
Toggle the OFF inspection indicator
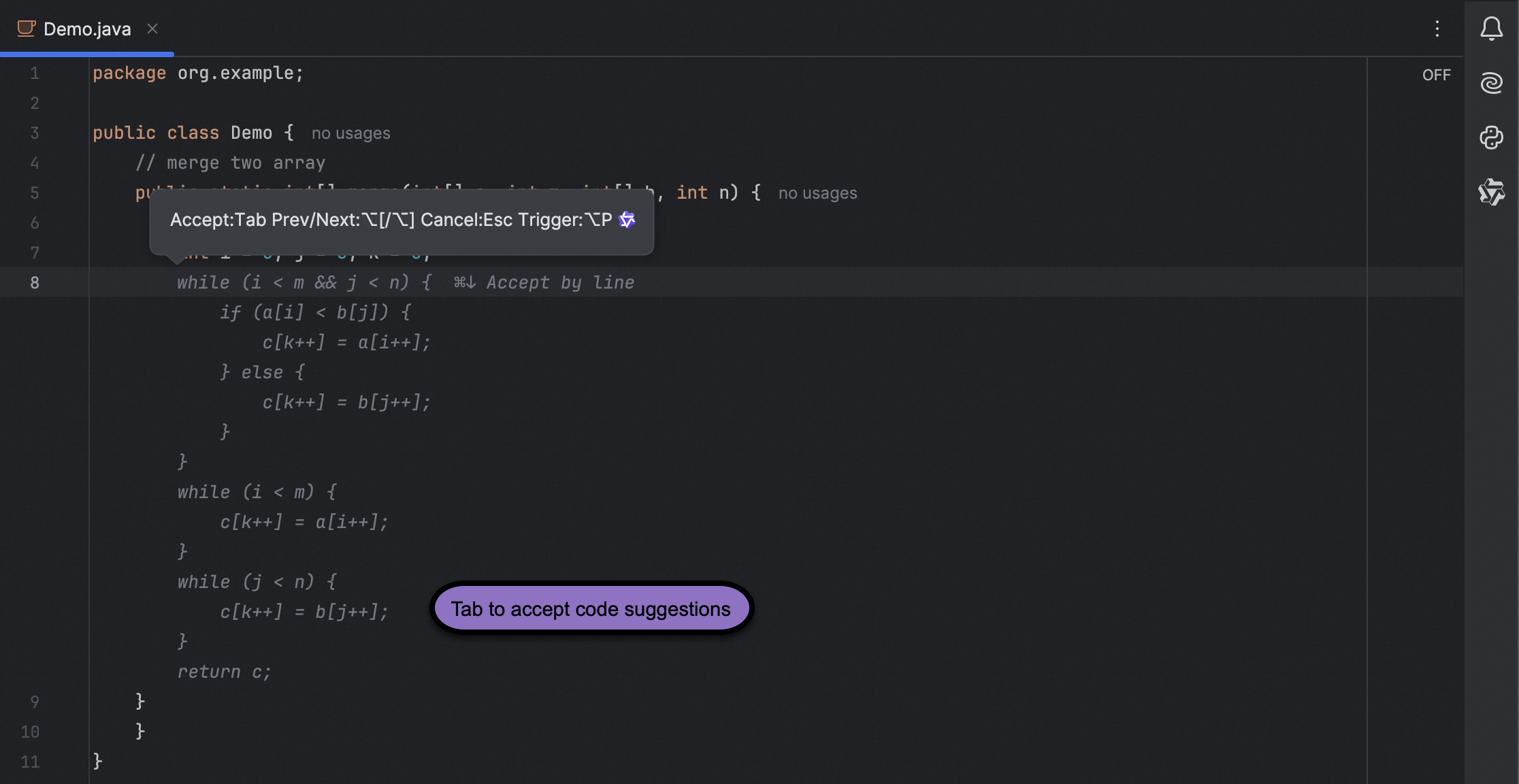pos(1436,75)
